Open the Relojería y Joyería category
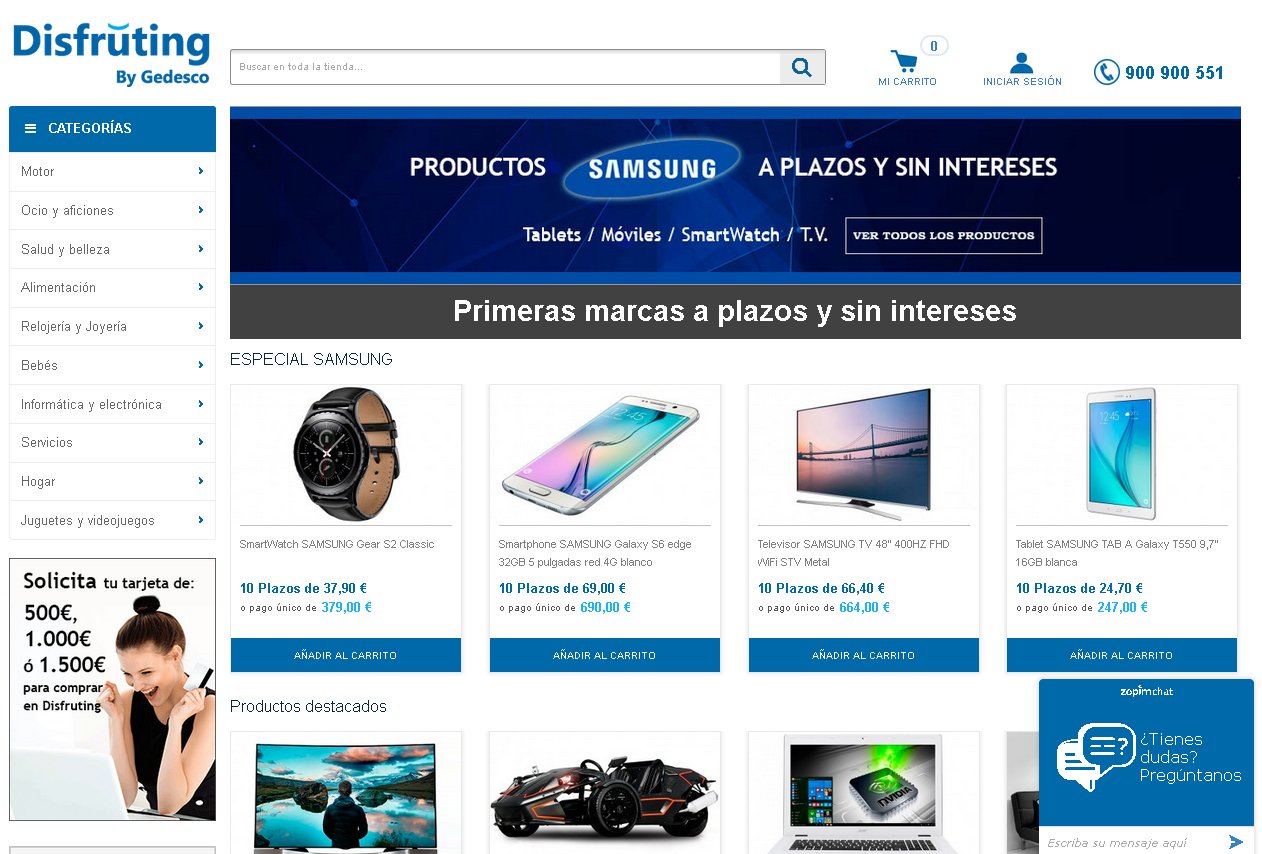Viewport: 1262px width, 854px height. tap(112, 326)
